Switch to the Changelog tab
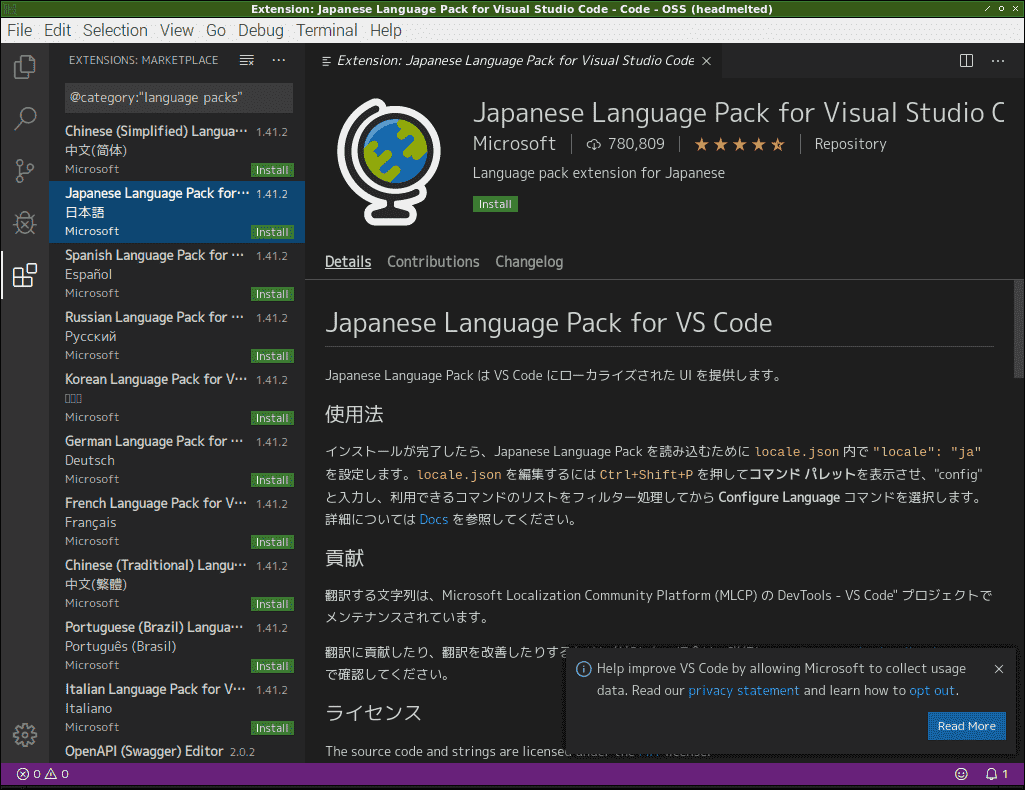This screenshot has height=790, width=1025. (x=529, y=262)
